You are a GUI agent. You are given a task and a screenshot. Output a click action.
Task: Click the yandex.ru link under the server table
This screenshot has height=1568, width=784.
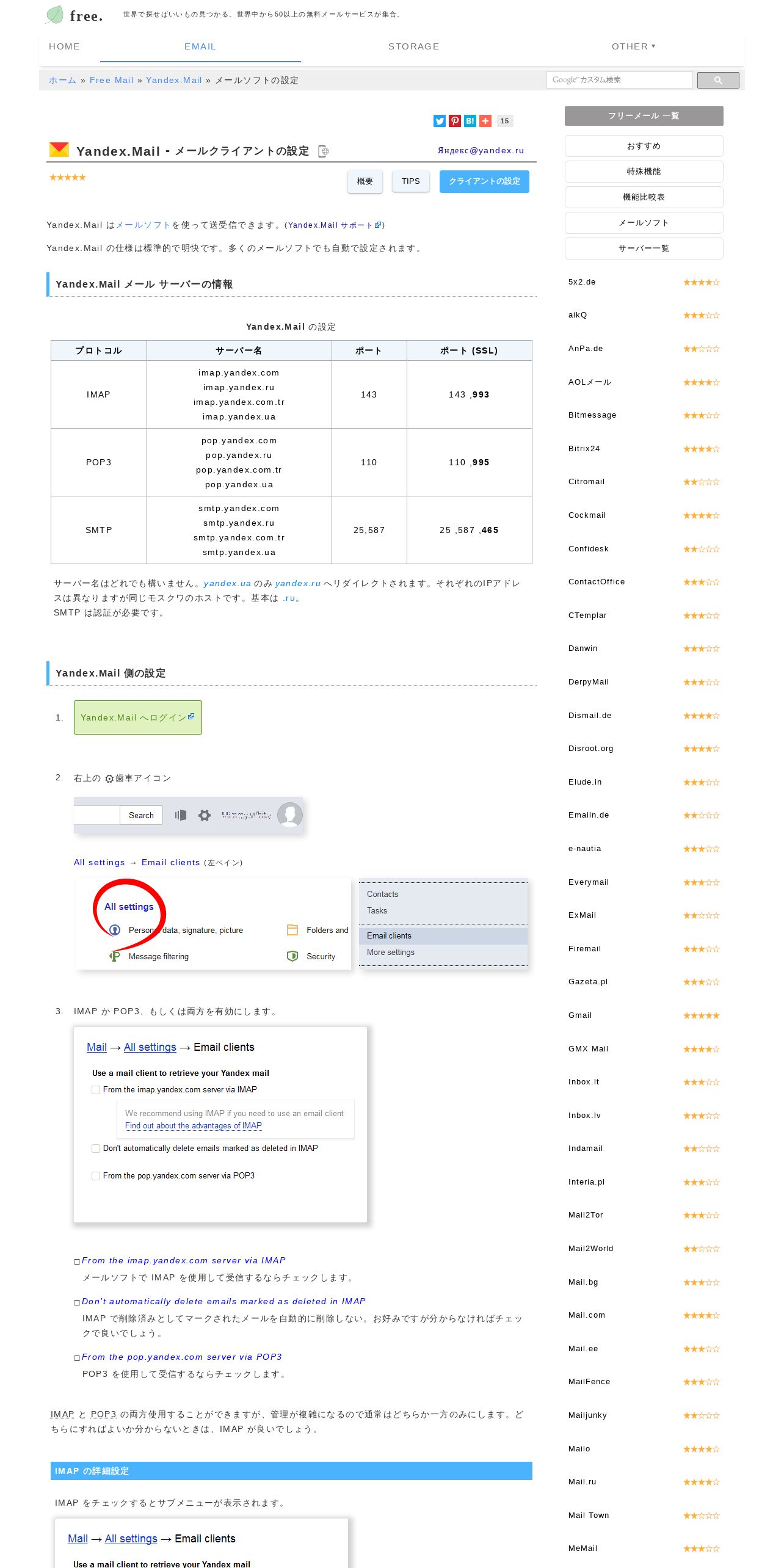coord(298,584)
